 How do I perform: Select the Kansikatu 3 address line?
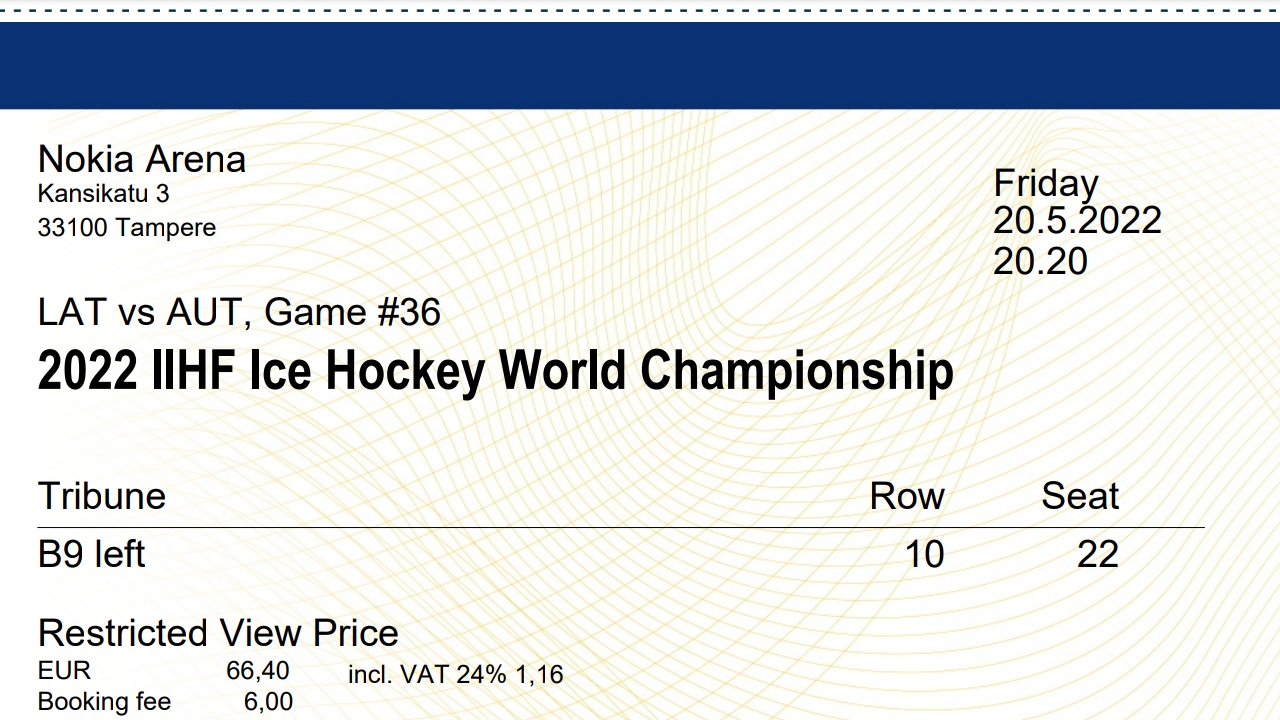tap(103, 194)
